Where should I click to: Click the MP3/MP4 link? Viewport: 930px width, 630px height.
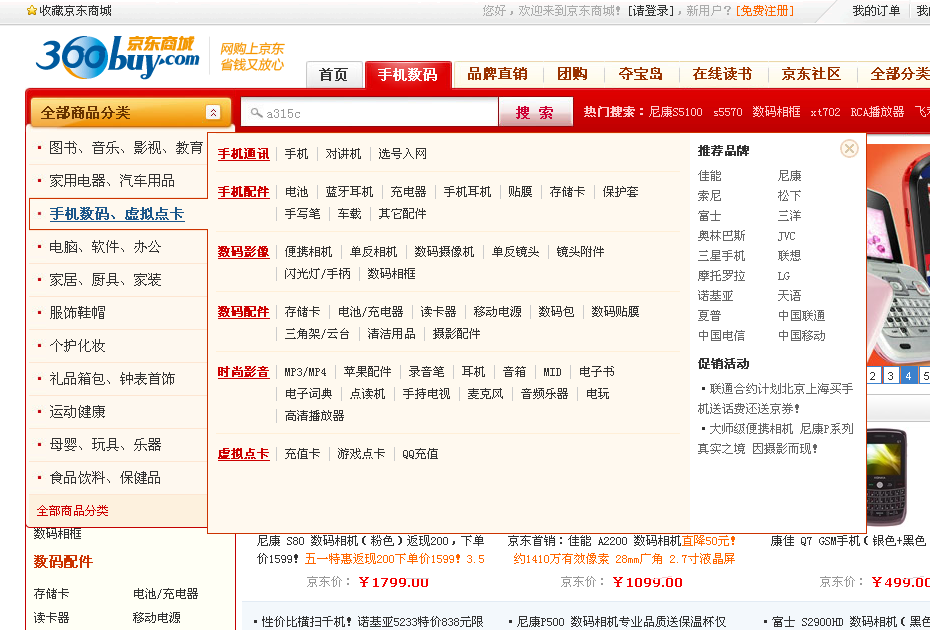point(305,372)
